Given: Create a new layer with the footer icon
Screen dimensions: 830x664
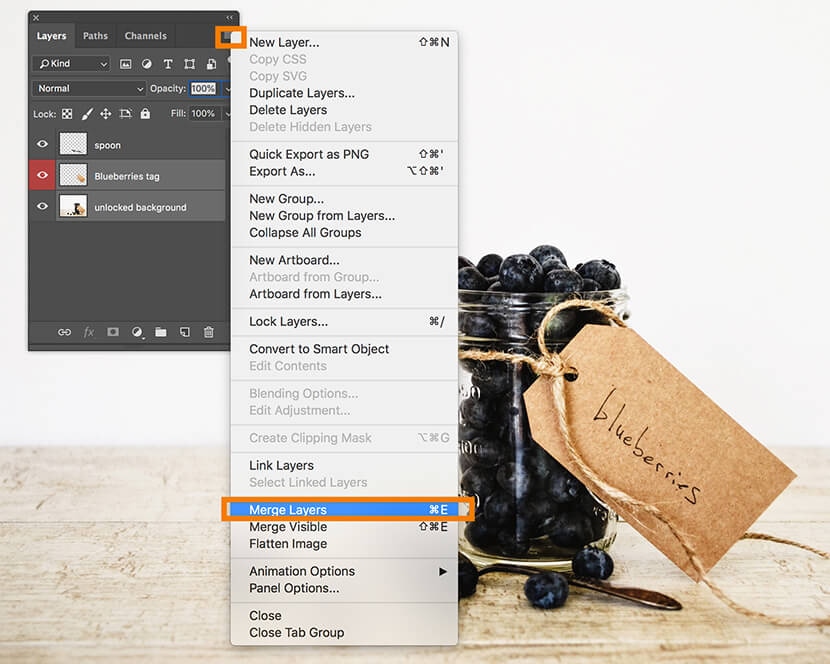Looking at the screenshot, I should (185, 332).
